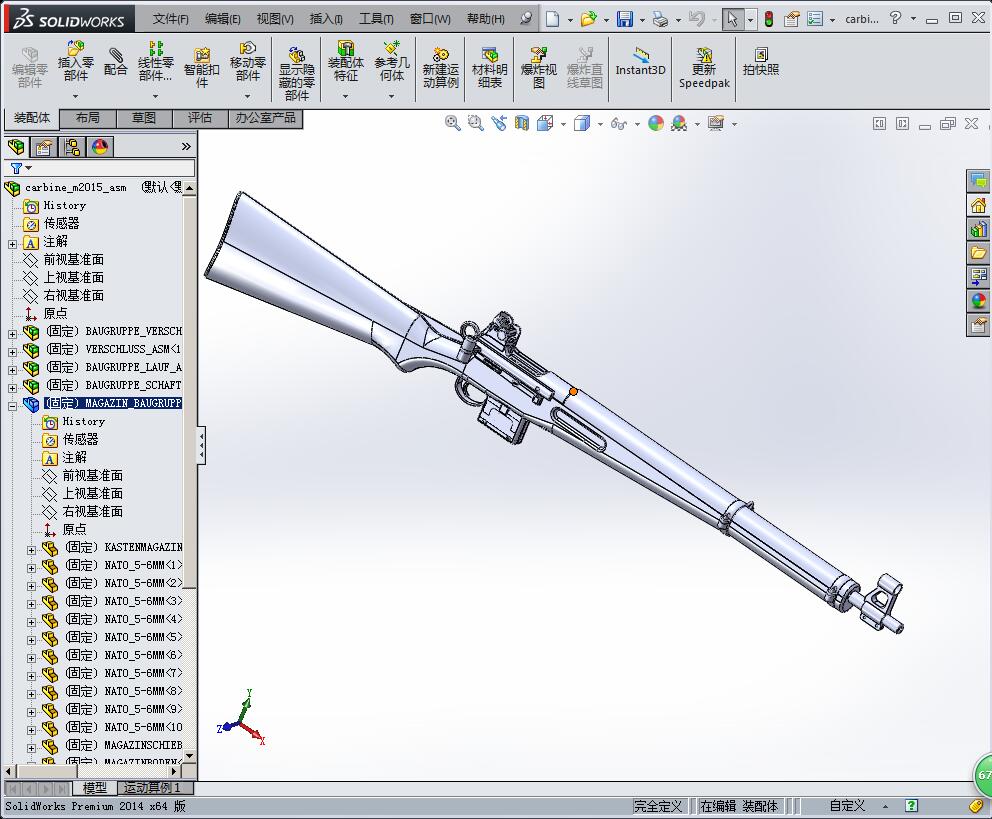Click Zoom to Area icon

[476, 123]
